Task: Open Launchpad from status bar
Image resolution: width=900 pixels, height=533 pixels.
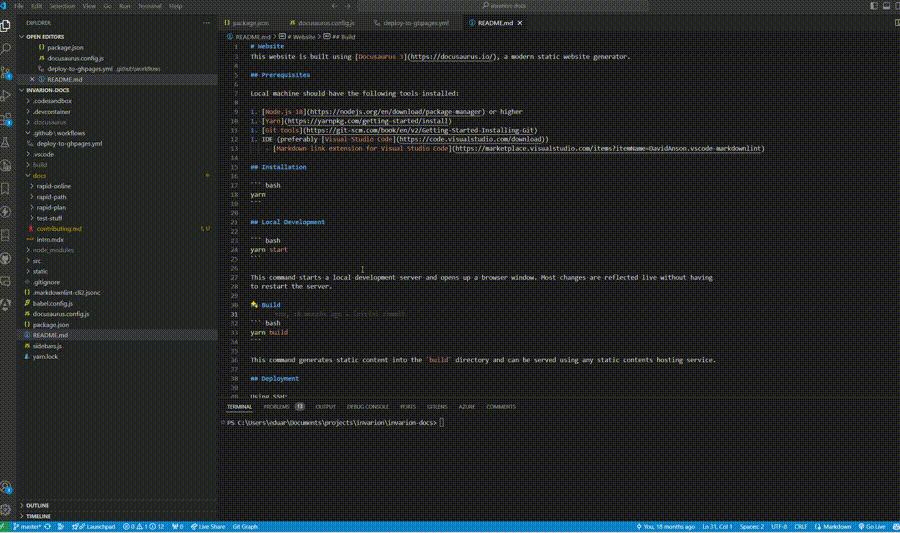Action: point(94,527)
